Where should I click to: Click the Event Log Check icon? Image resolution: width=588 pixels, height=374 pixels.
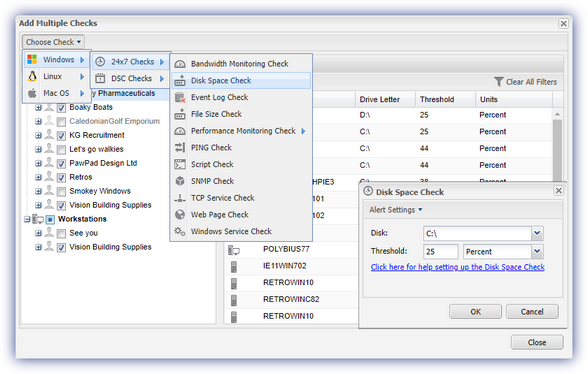click(180, 98)
